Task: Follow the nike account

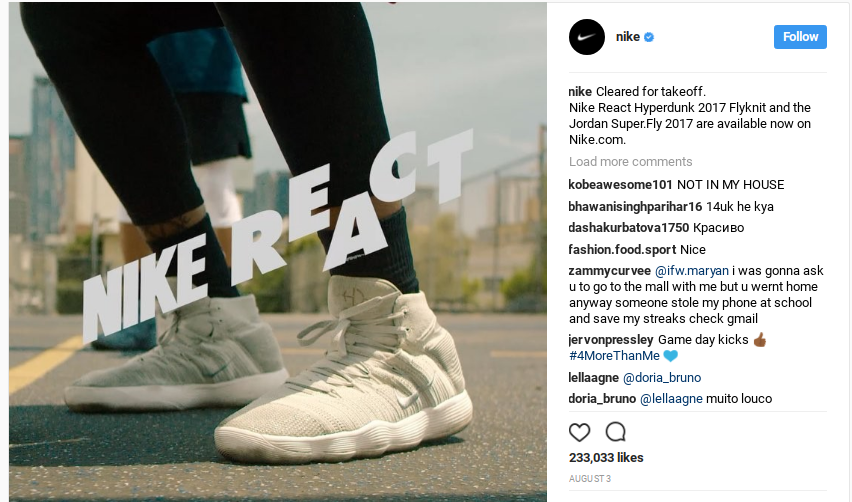Action: pos(800,37)
